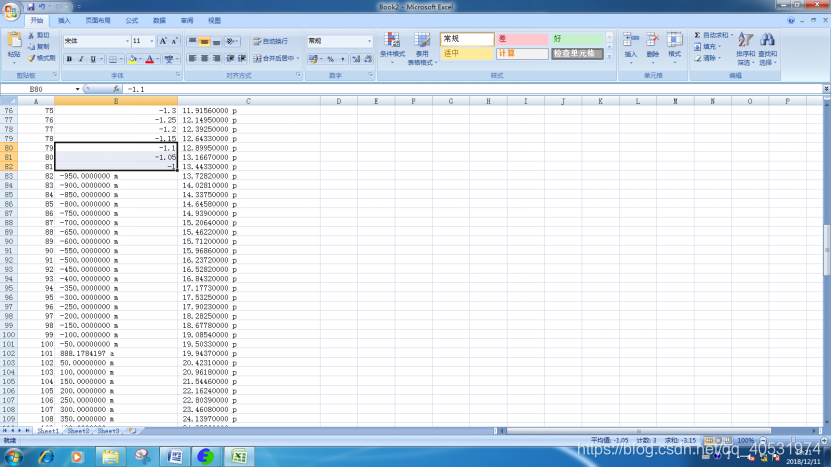Select the Check Cell (检查单元格) style
The width and height of the screenshot is (831, 468).
coord(577,54)
